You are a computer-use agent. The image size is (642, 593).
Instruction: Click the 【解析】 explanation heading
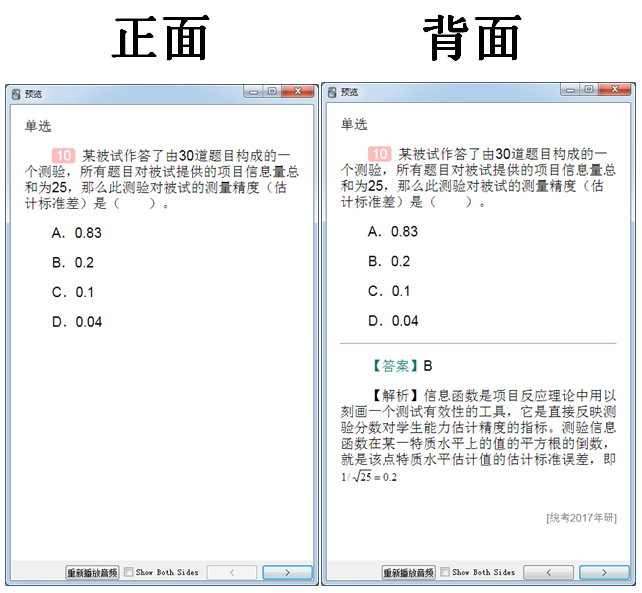395,396
